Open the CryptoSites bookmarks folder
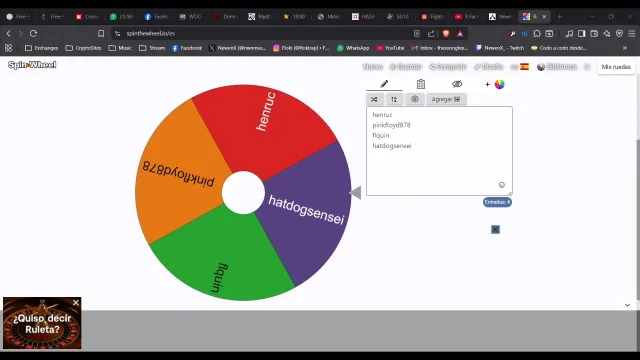Screen dimensions: 640x360 pos(84,48)
